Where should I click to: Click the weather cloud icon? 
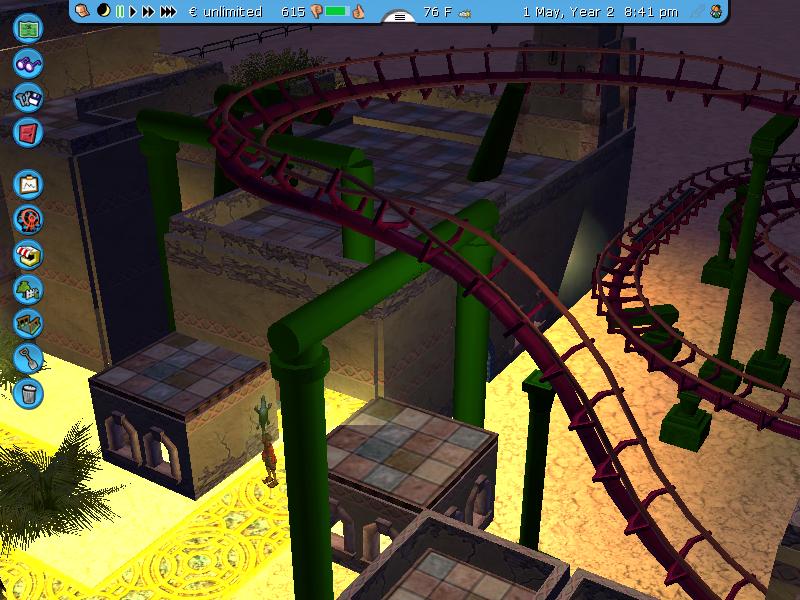pyautogui.click(x=465, y=13)
